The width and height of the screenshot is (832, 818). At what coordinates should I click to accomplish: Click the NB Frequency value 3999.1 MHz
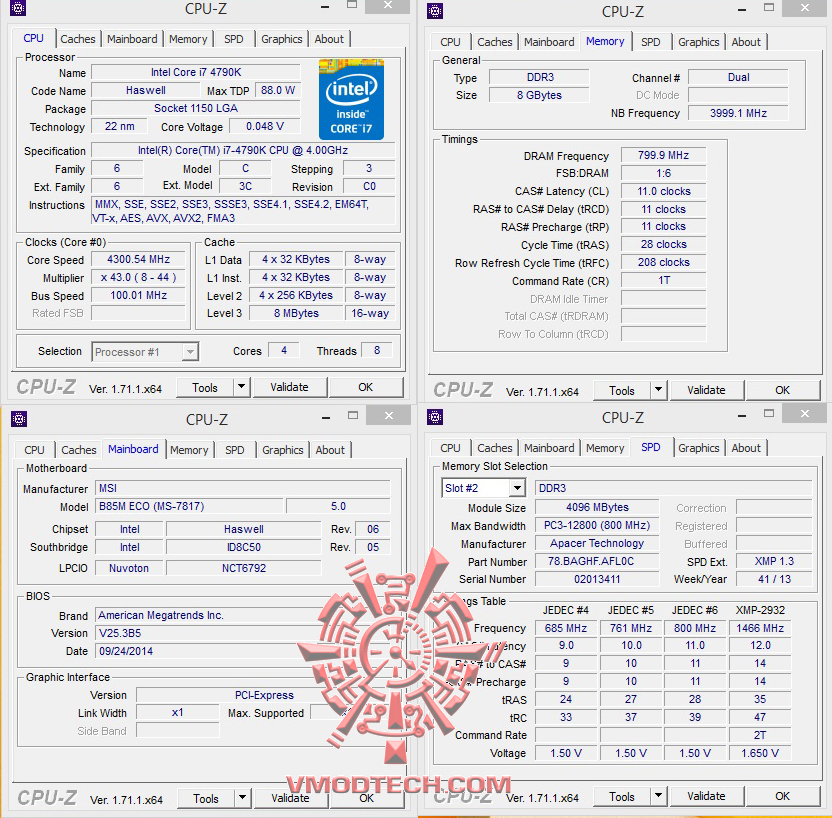[x=738, y=113]
